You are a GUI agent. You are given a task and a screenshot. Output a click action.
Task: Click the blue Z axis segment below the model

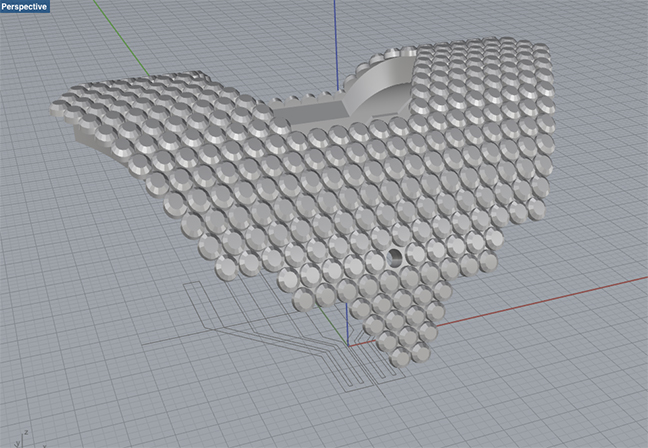coord(346,320)
